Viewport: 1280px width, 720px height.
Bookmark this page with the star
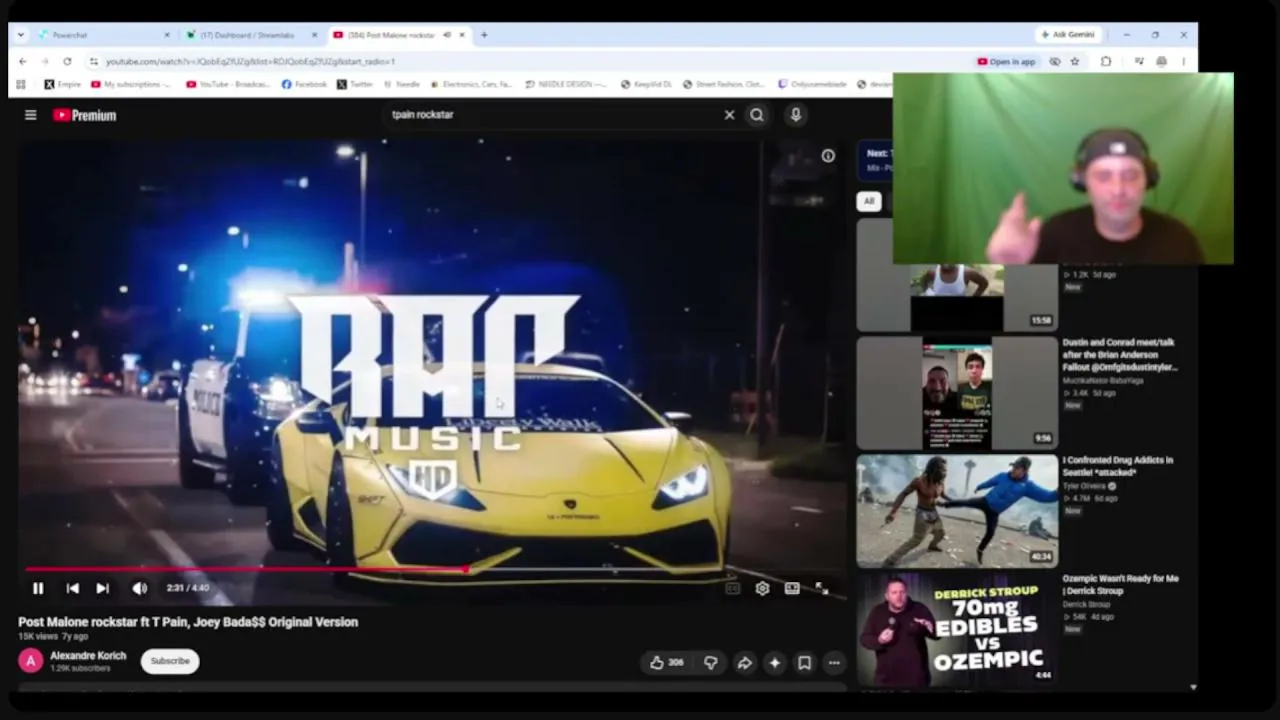(x=1075, y=62)
